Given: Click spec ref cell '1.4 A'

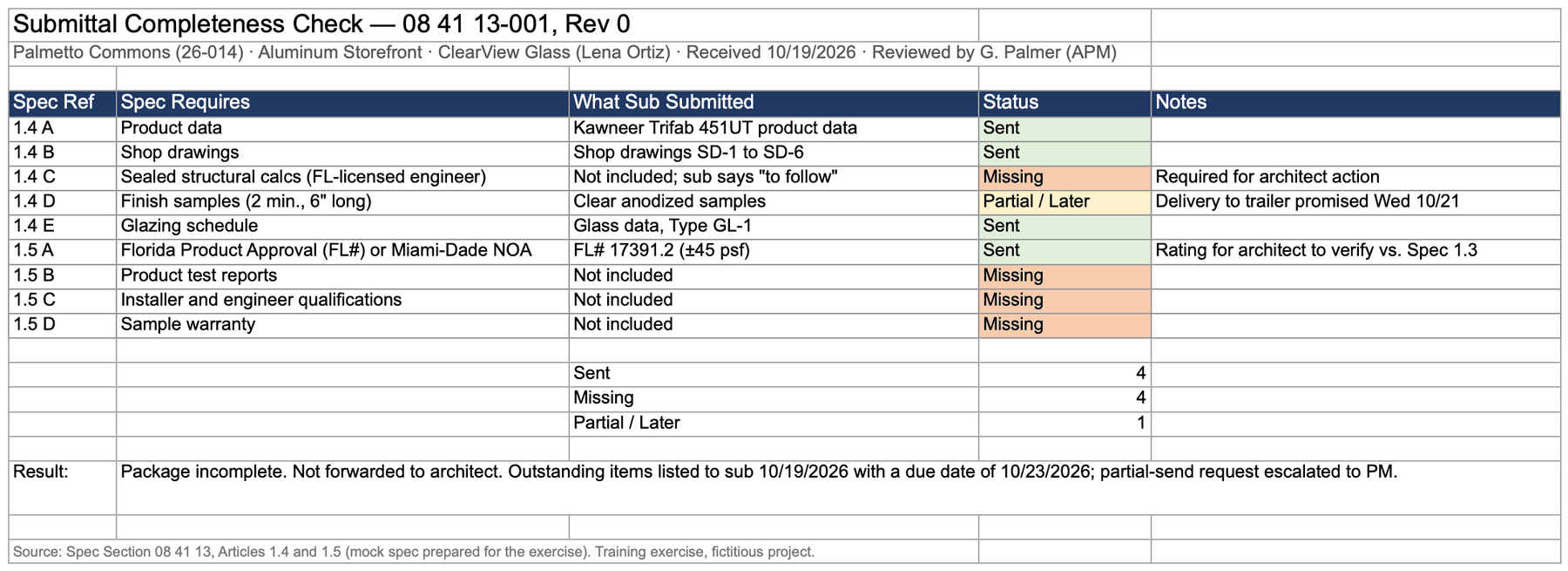Looking at the screenshot, I should coord(63,128).
